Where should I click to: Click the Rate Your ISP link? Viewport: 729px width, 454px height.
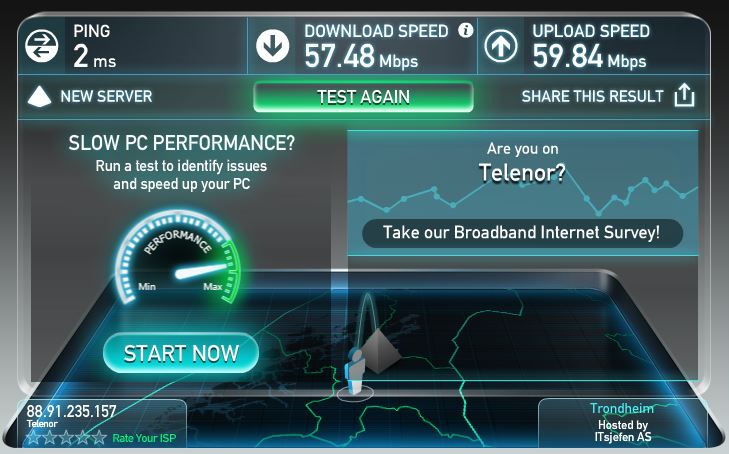144,438
